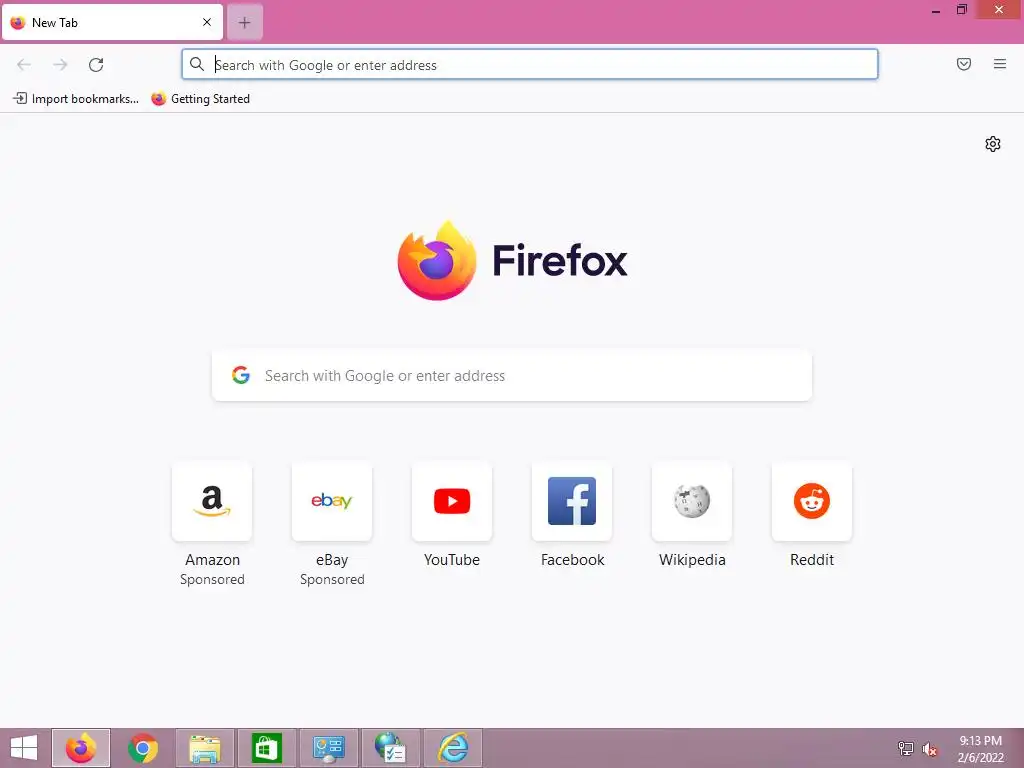Click the address bar search field
Viewport: 1024px width, 768px height.
530,64
